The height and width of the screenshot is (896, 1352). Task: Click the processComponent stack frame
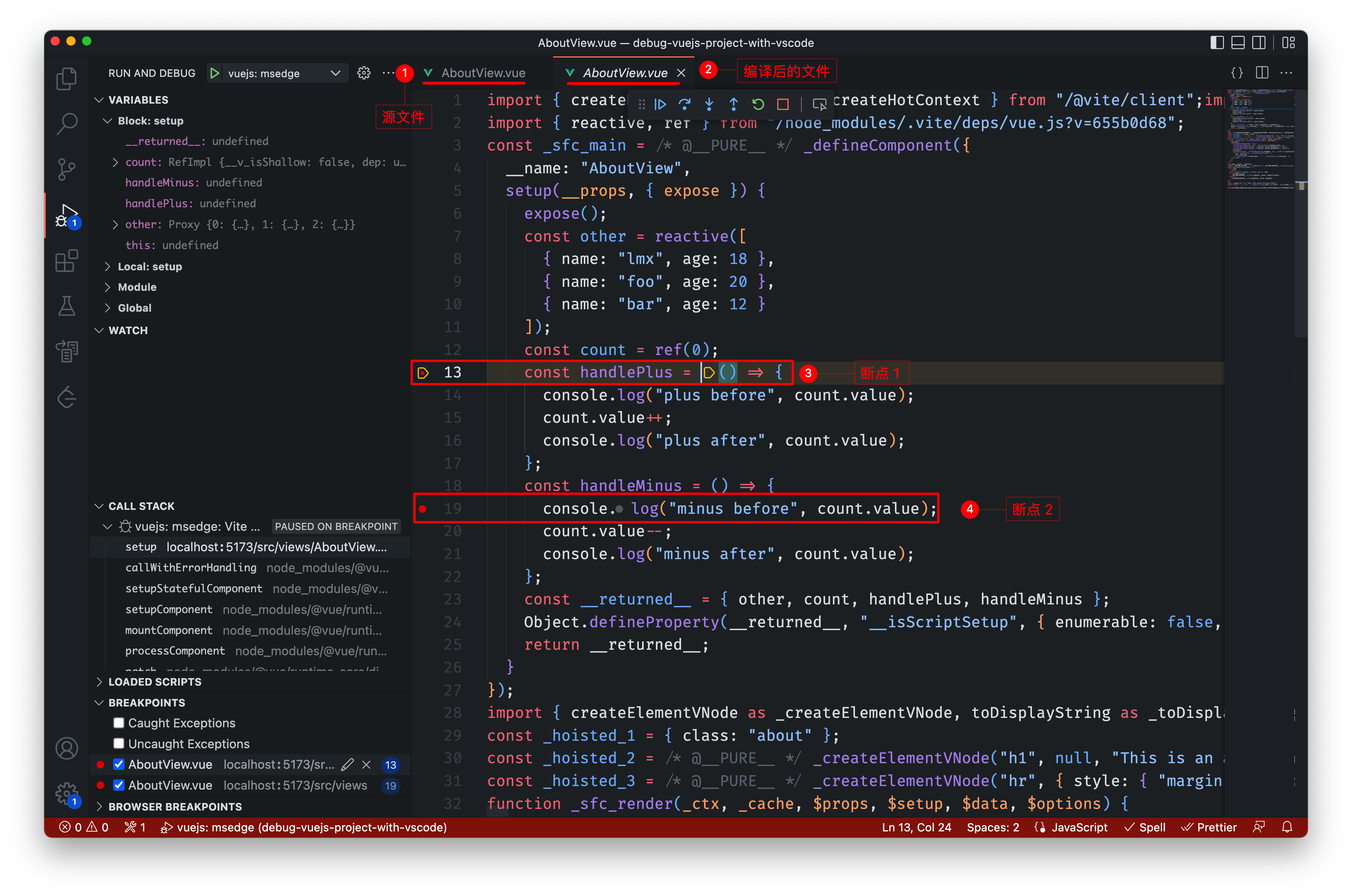(x=250, y=651)
